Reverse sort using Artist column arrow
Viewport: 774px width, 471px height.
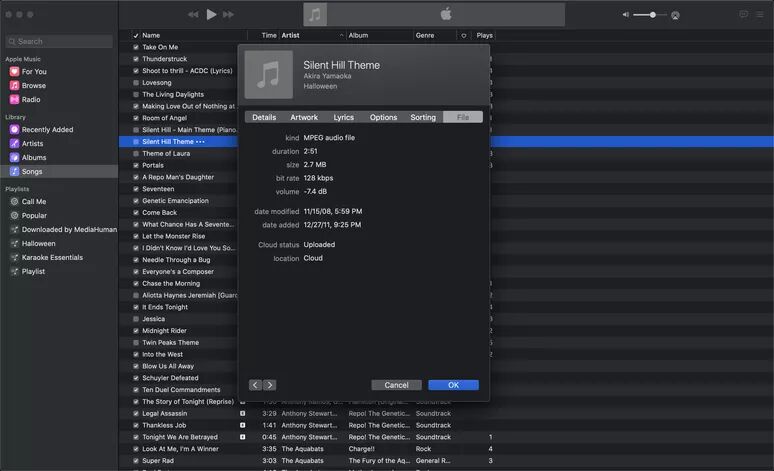(342, 36)
